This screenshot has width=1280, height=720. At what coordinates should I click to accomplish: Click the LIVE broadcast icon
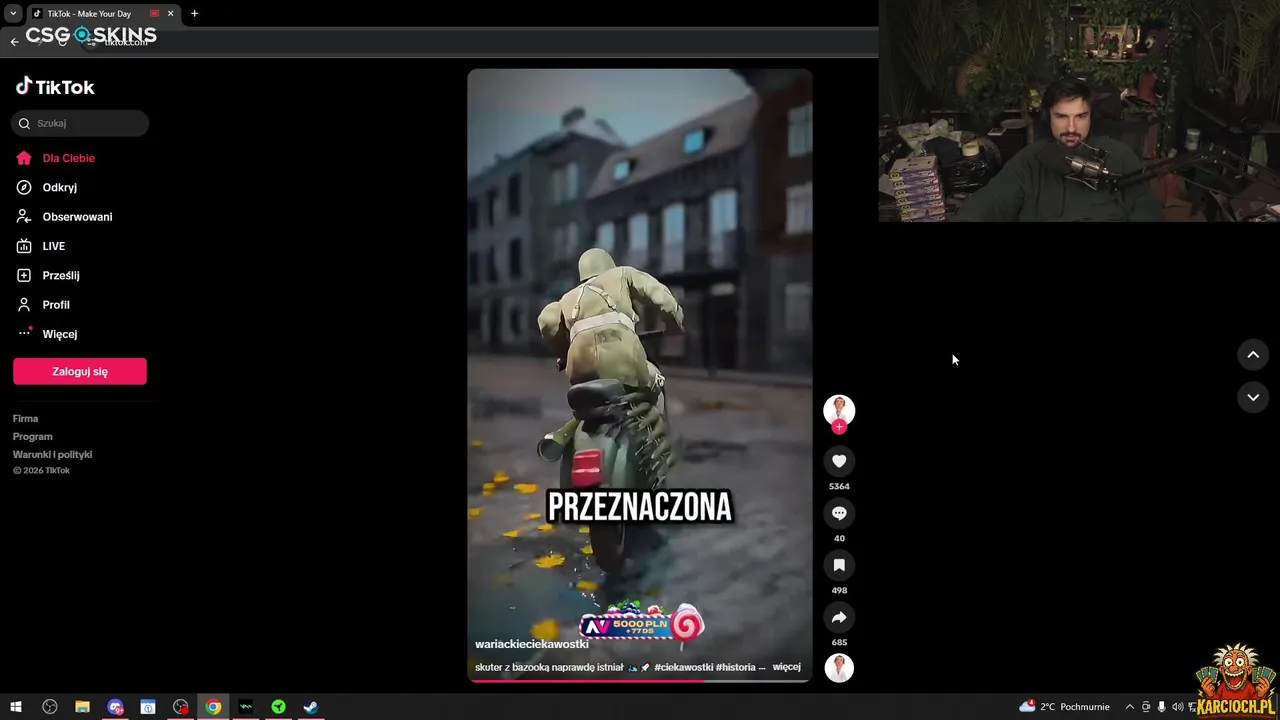(x=24, y=246)
